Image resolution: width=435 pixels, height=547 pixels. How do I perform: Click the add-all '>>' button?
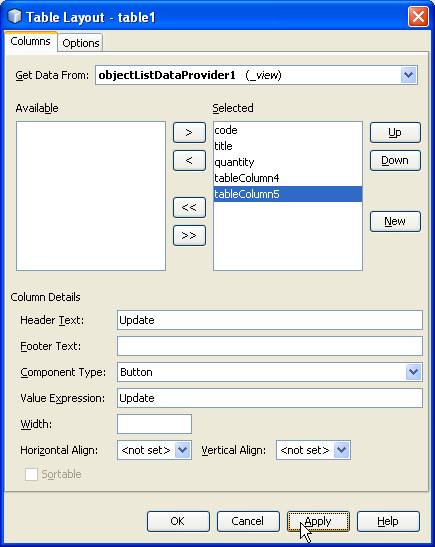tap(189, 235)
